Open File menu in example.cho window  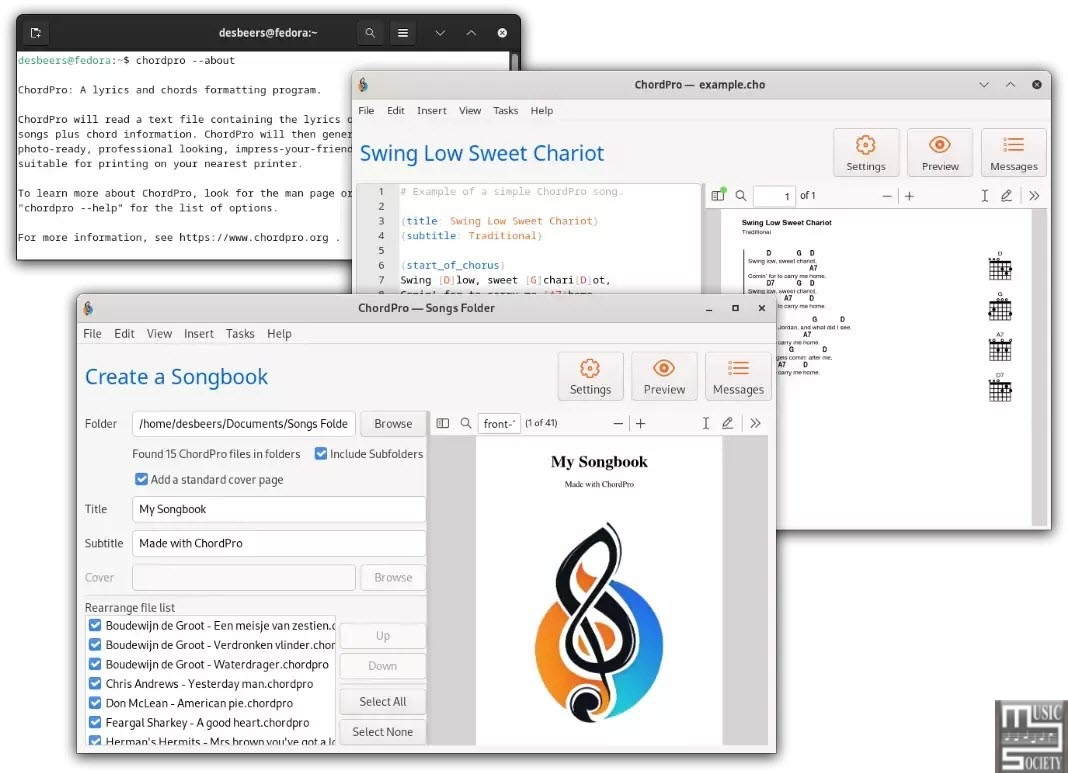366,110
